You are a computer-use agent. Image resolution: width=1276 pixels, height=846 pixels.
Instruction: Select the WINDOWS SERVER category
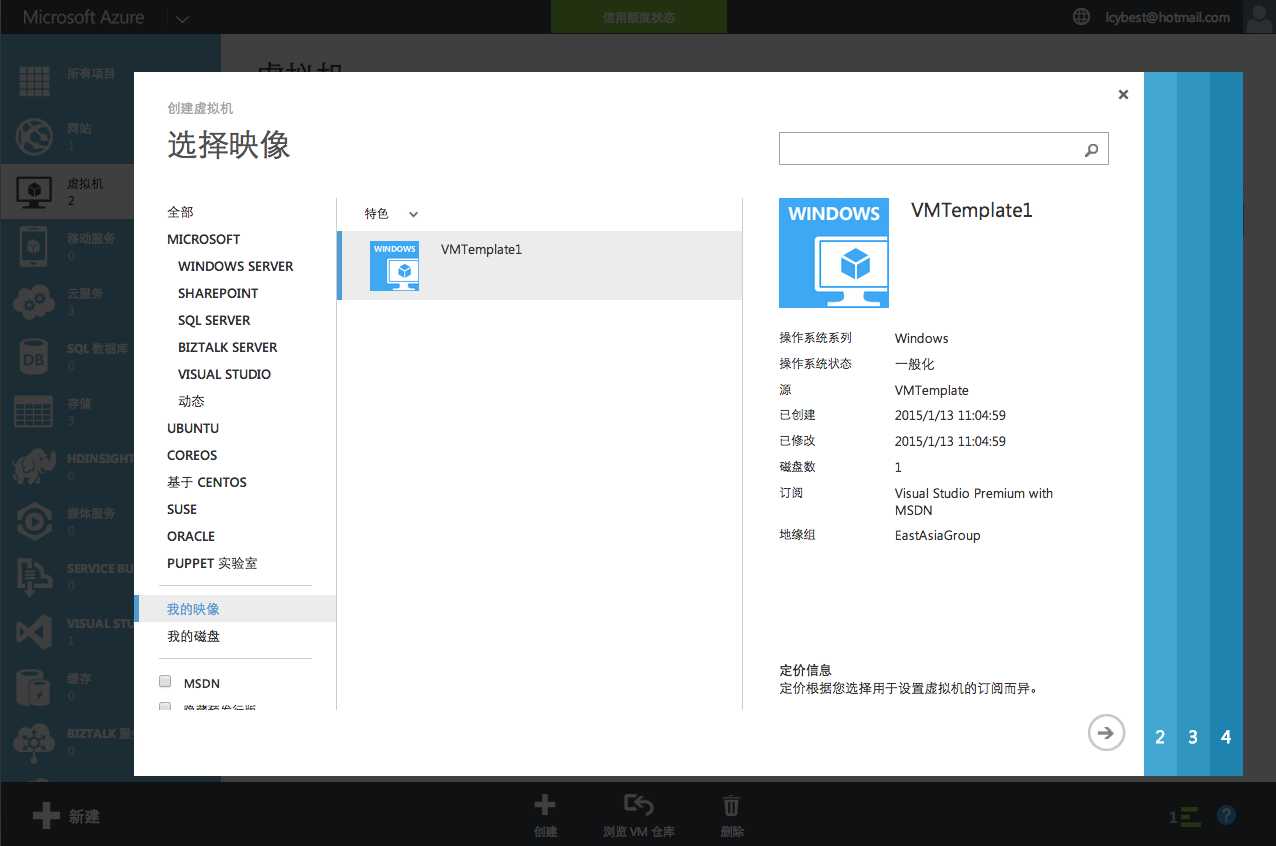pos(236,266)
